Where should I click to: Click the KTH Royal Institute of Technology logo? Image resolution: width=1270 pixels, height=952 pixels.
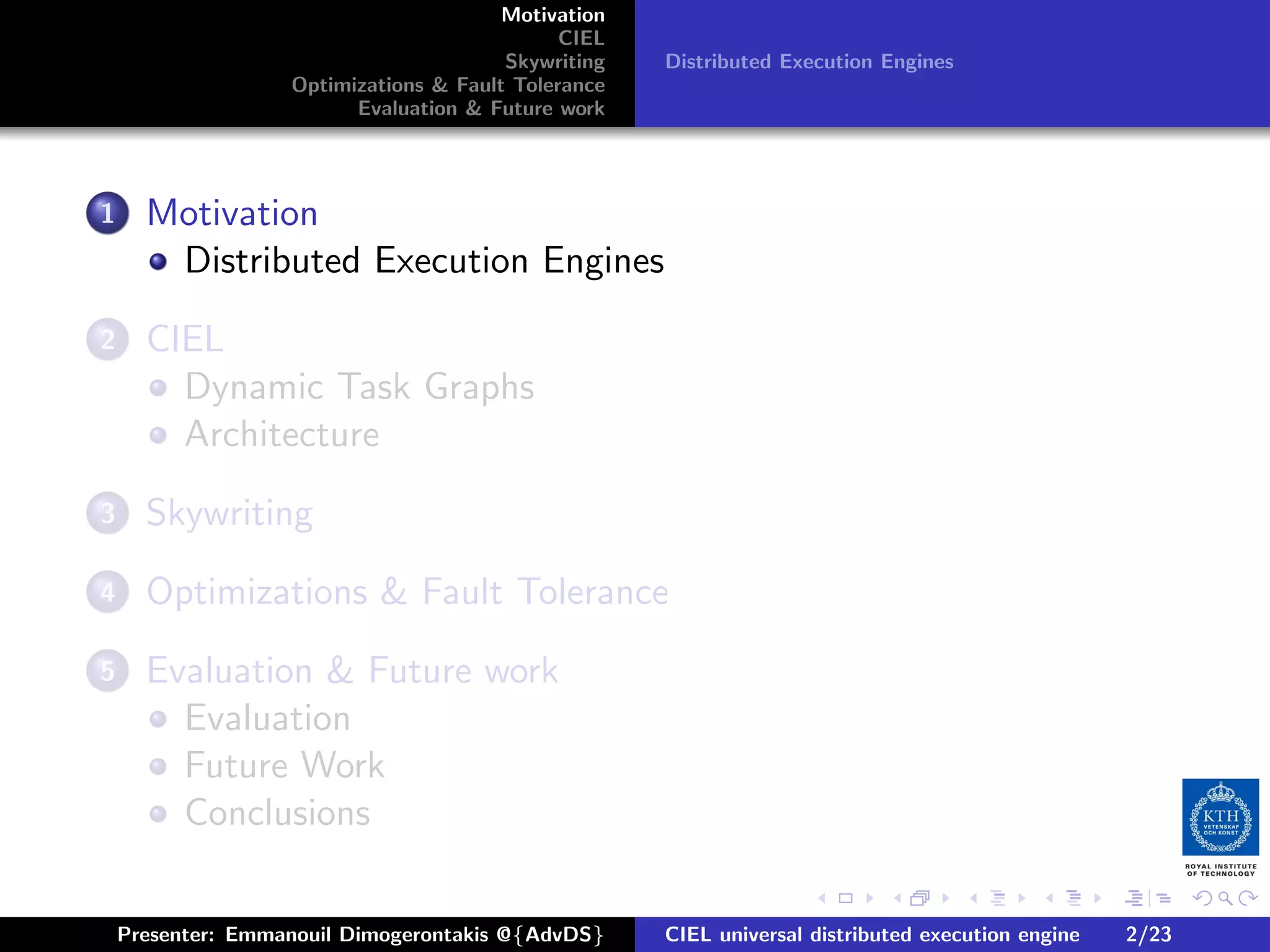click(1220, 827)
